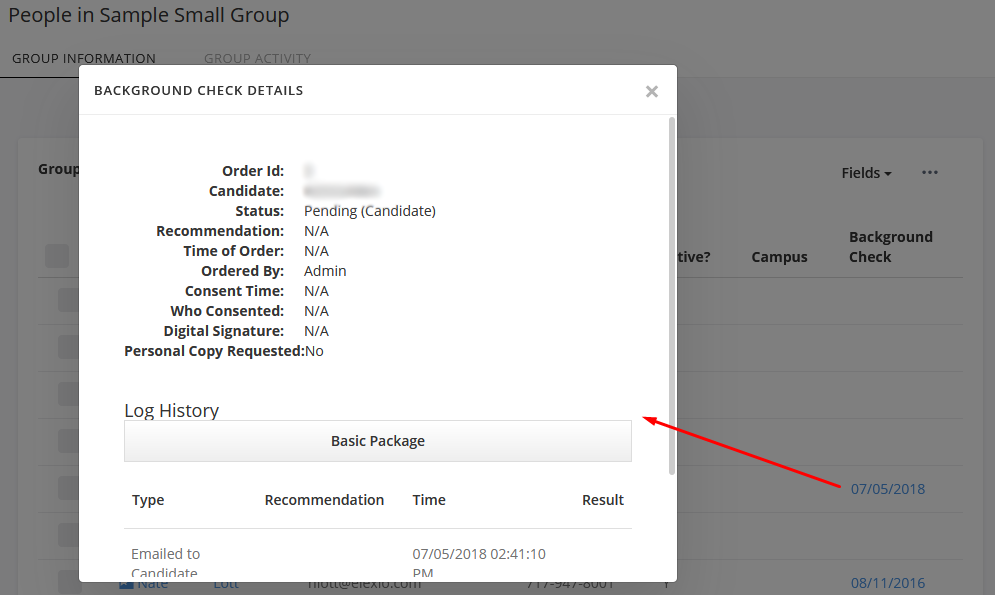Screen dimensions: 995x595
Task: Click the Result column header in log
Action: pos(602,500)
